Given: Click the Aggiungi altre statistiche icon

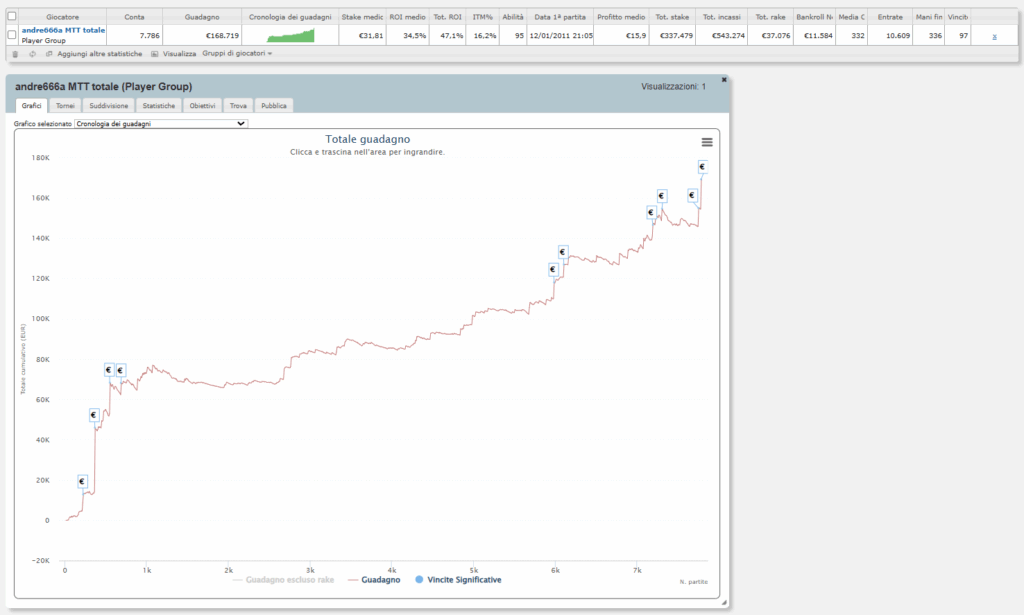Looking at the screenshot, I should tap(49, 54).
